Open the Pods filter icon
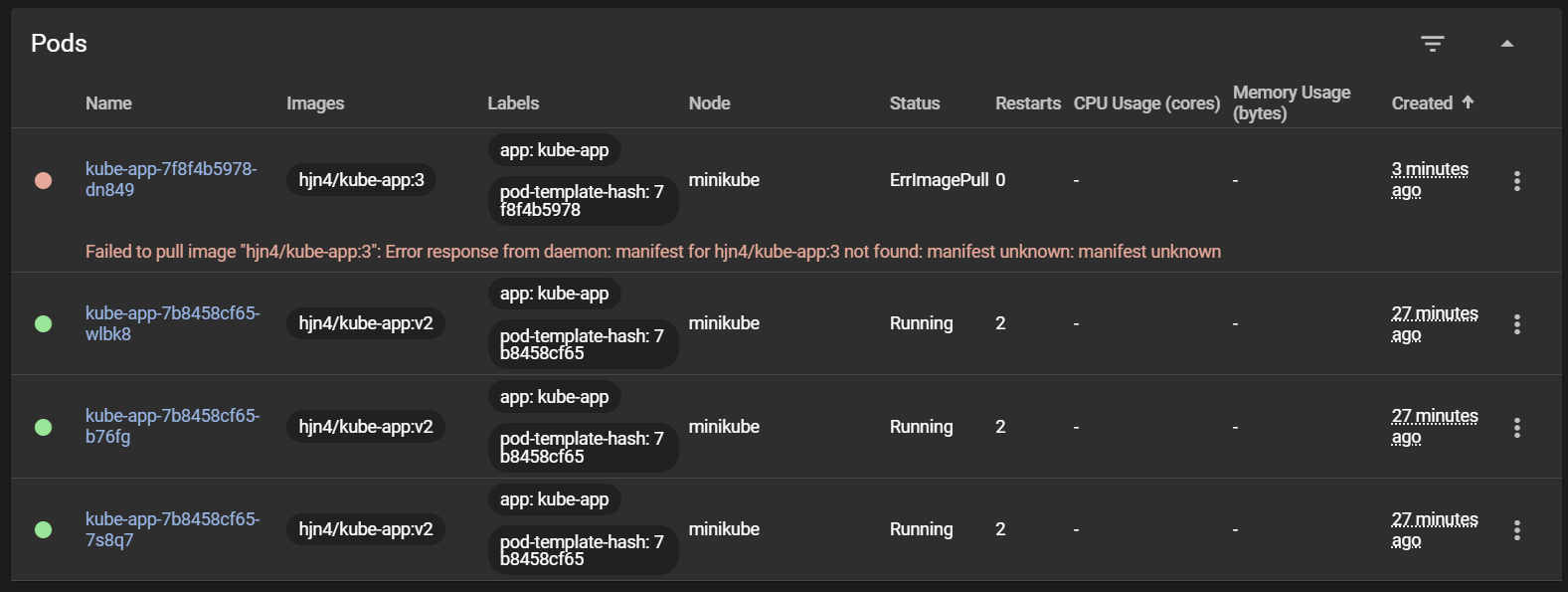Viewport: 1568px width, 592px height. [1432, 44]
